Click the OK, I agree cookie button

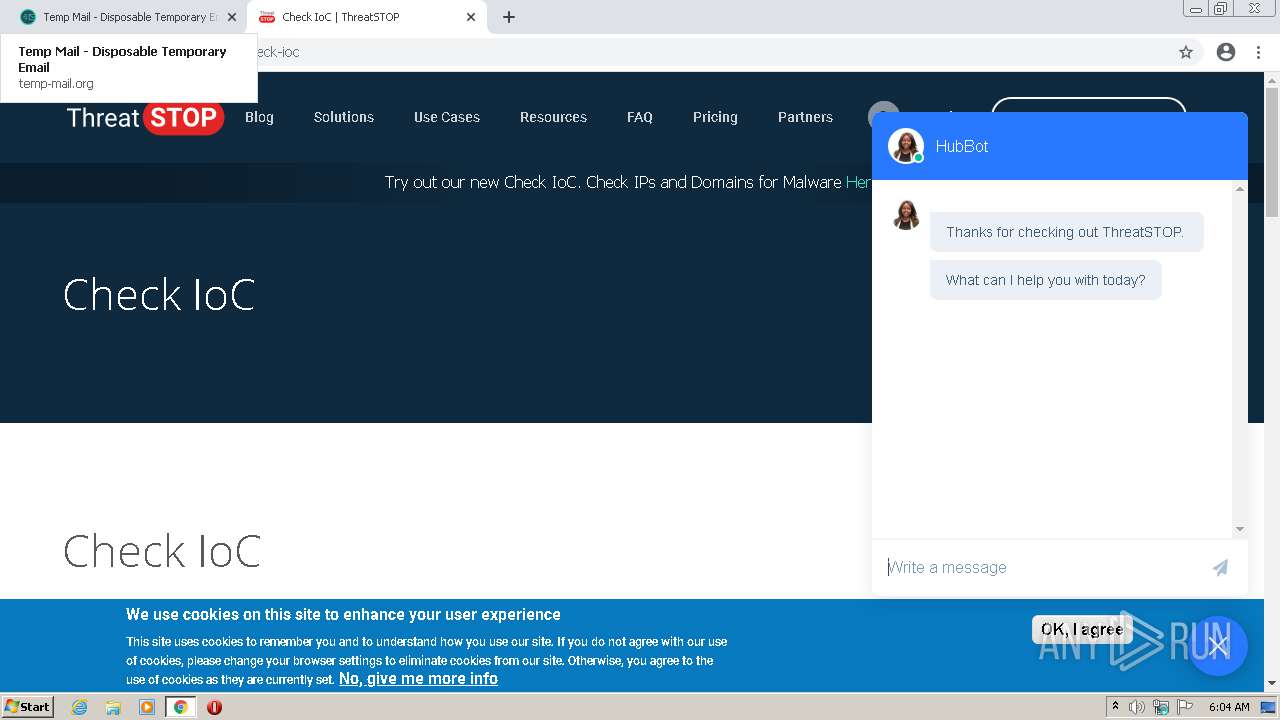[x=1082, y=629]
